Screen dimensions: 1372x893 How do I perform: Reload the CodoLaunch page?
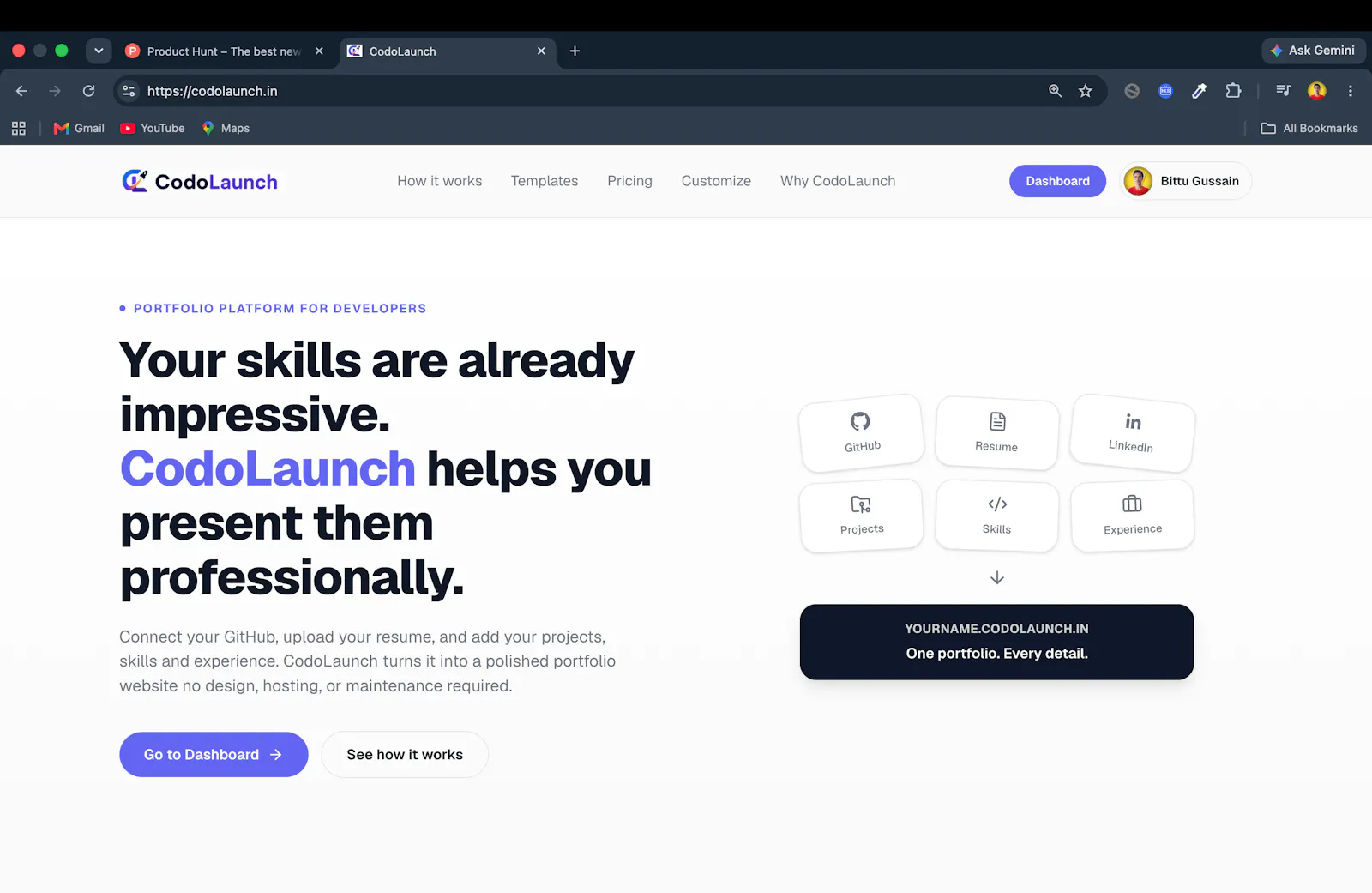tap(88, 91)
